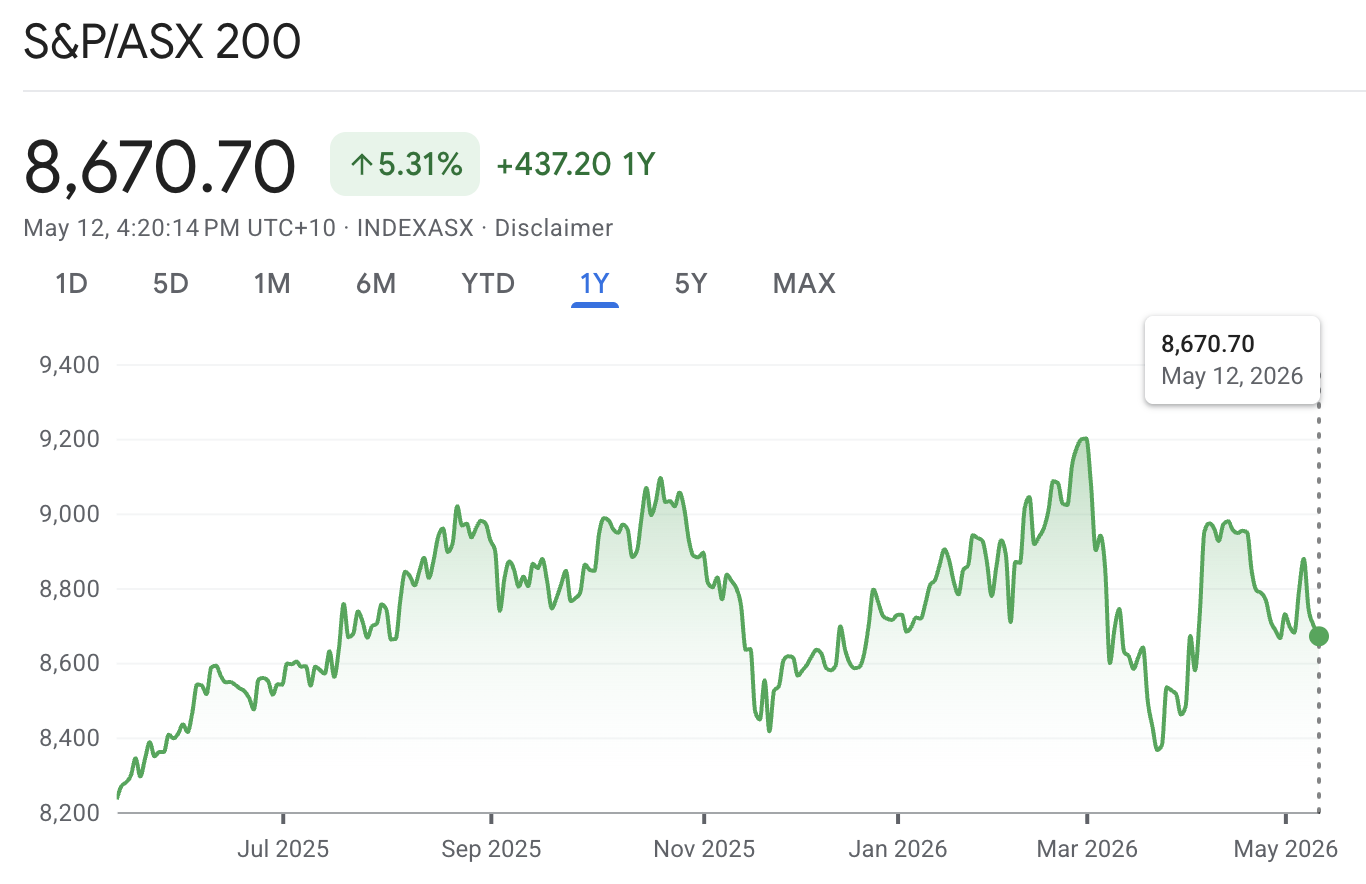Screen dimensions: 1366x884
Task: Open the 5Y range tab
Action: (691, 284)
